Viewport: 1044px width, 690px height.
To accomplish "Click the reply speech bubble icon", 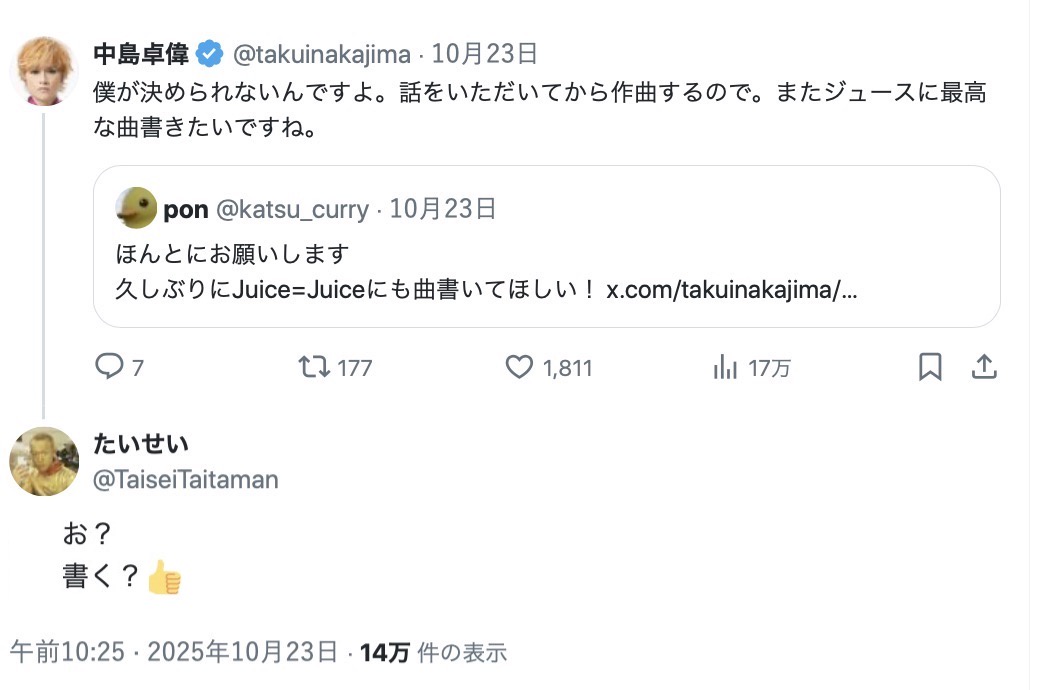I will [x=108, y=368].
